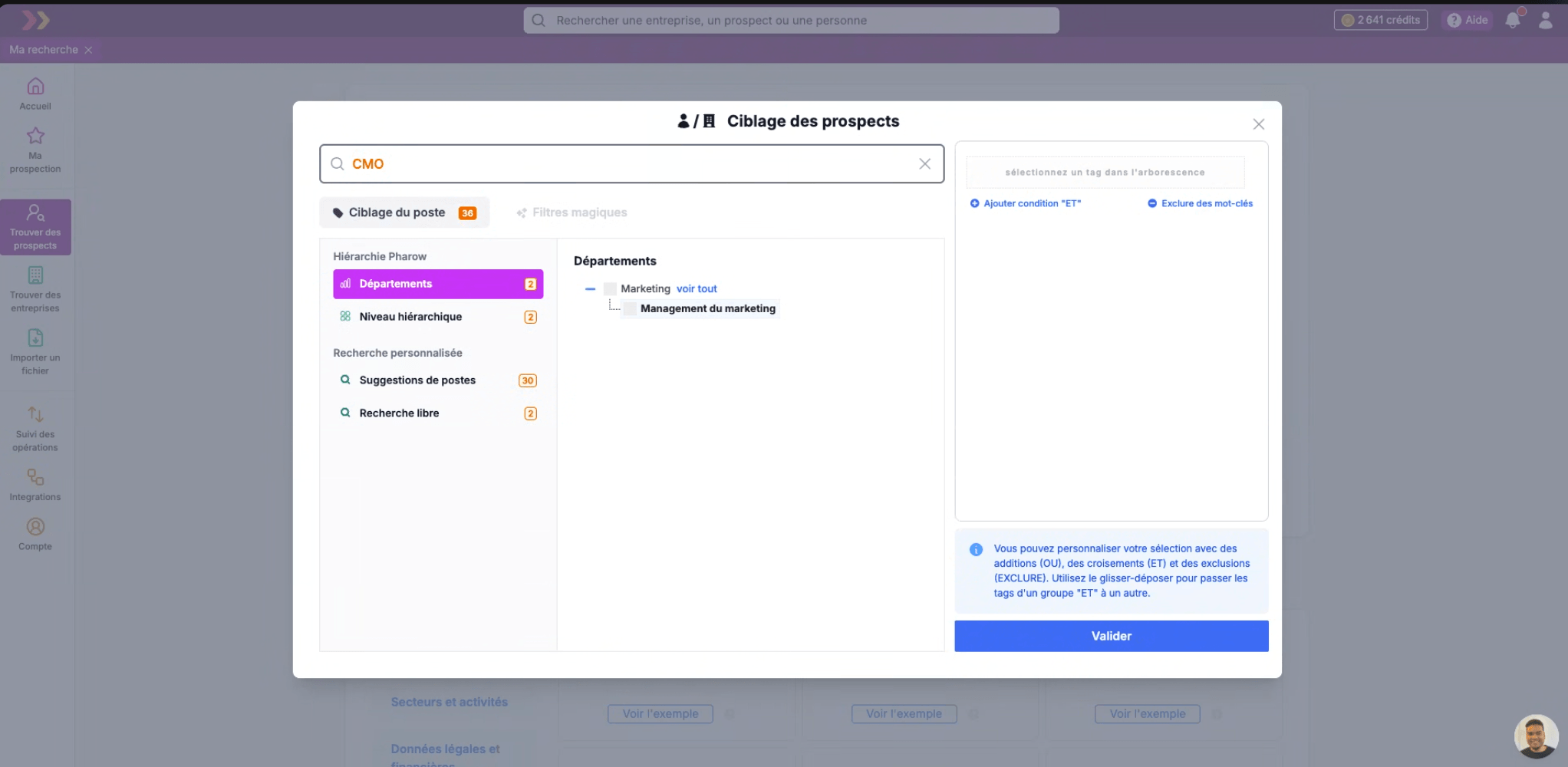Open Ma prospection star icon
The height and width of the screenshot is (767, 1568).
(35, 136)
